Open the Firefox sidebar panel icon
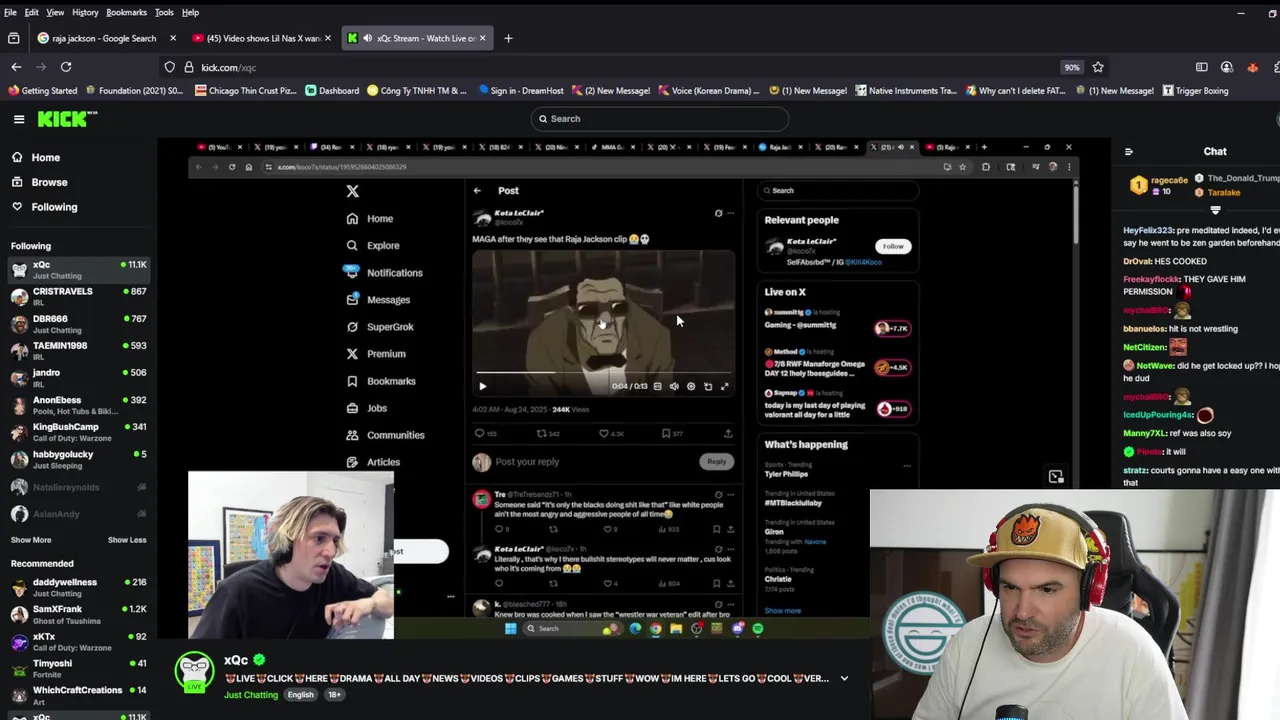 click(1201, 67)
